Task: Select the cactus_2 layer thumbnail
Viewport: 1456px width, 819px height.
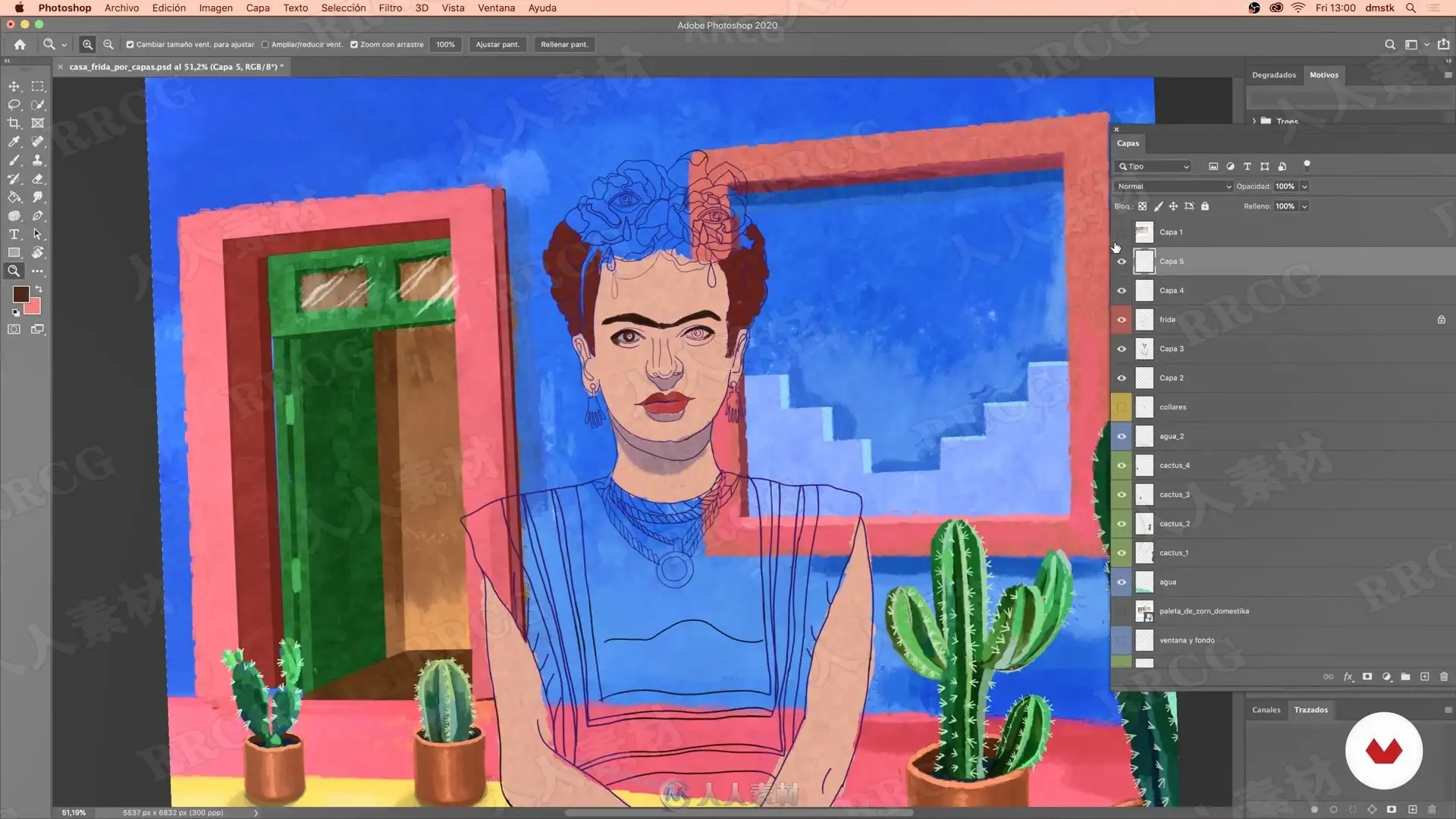Action: (1144, 524)
